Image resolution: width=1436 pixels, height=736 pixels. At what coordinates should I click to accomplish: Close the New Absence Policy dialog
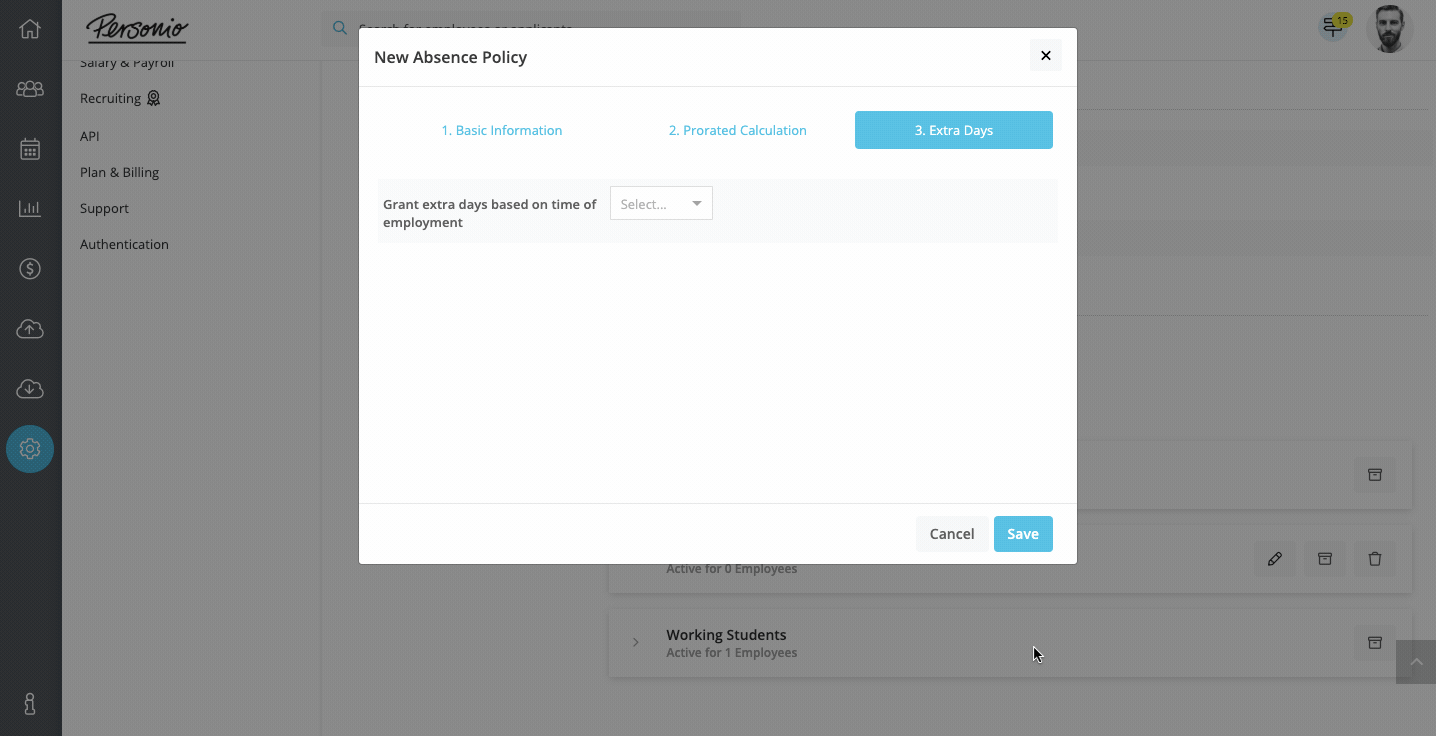(x=1046, y=56)
